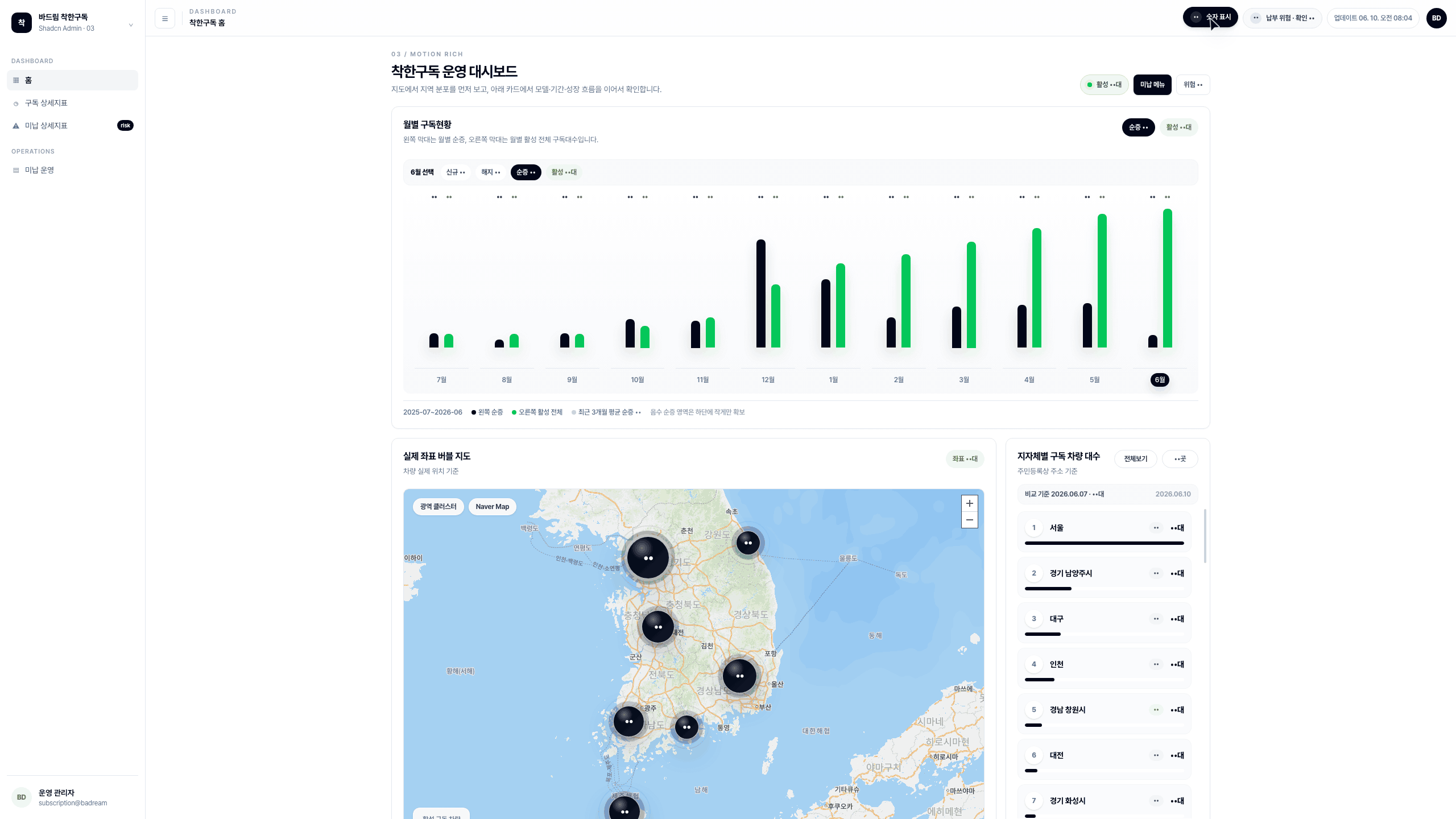Click the black 12월 net-increase bar

(x=761, y=293)
